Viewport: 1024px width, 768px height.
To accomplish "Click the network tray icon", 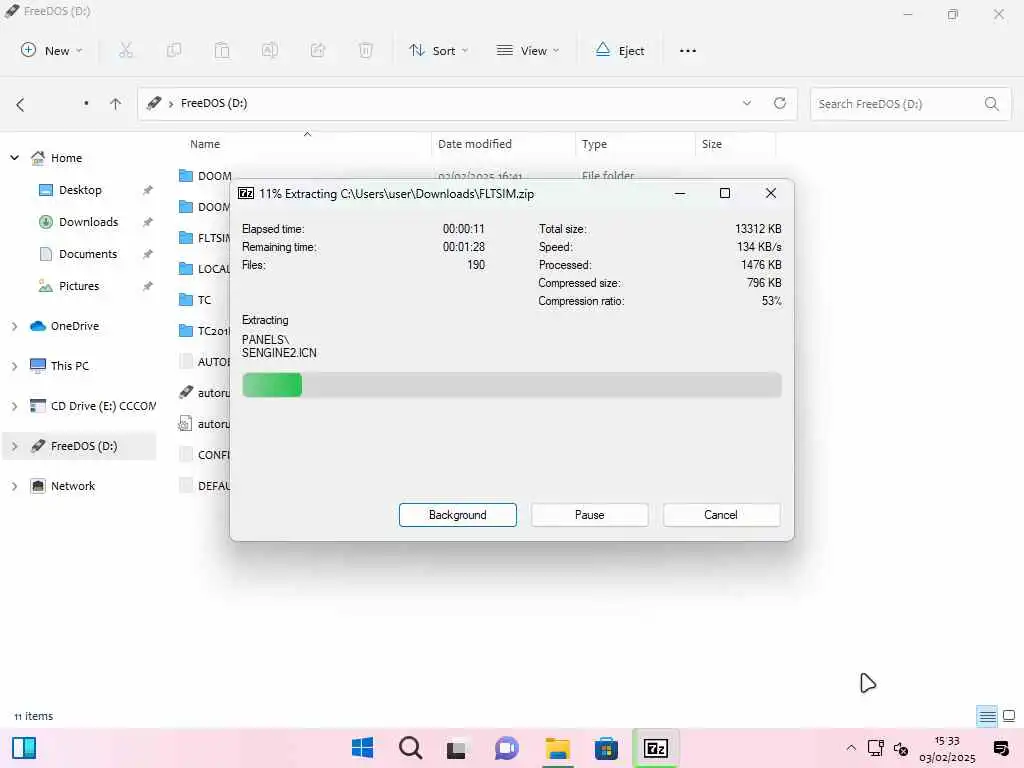I will (x=876, y=748).
